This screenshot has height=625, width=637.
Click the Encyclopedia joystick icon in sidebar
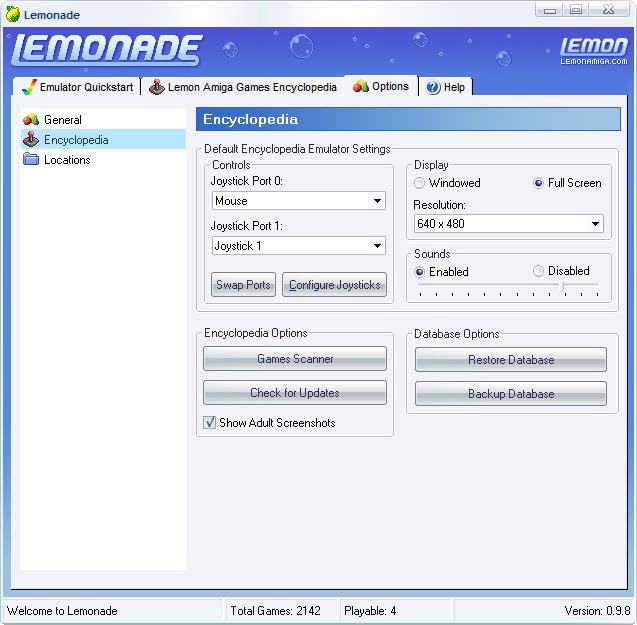click(31, 139)
